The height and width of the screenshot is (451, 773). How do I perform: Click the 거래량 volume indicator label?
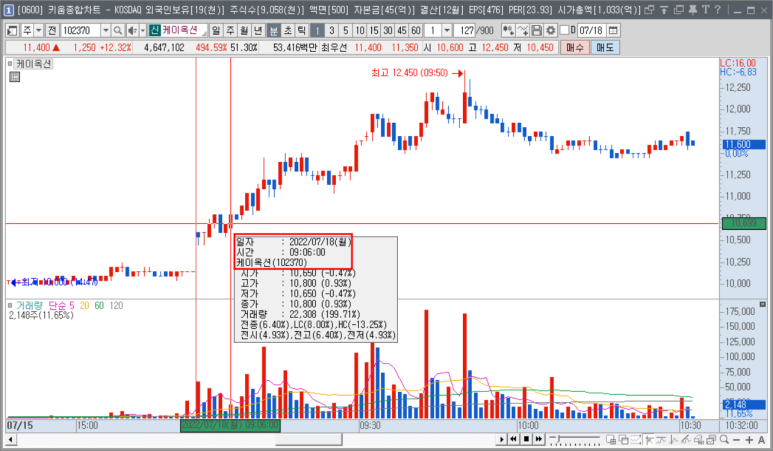pyautogui.click(x=29, y=306)
